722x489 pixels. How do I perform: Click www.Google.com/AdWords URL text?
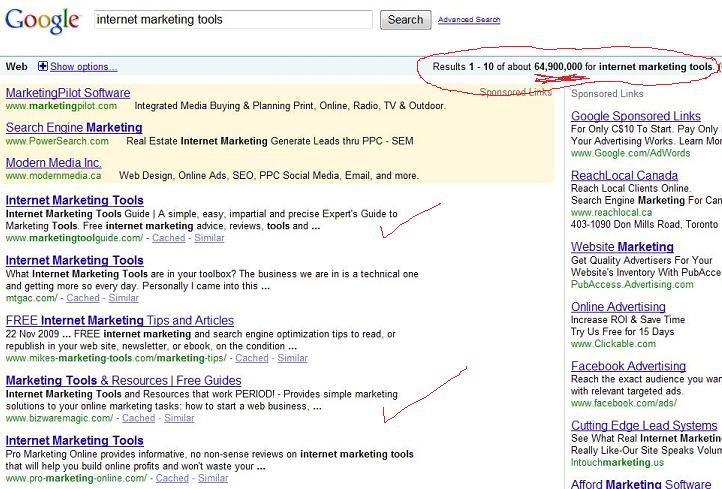630,153
